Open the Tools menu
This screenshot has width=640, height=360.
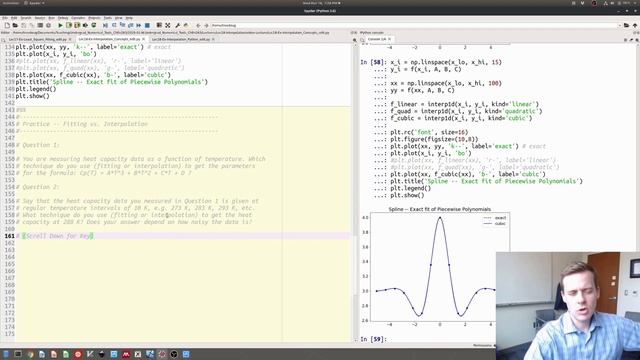(107, 18)
